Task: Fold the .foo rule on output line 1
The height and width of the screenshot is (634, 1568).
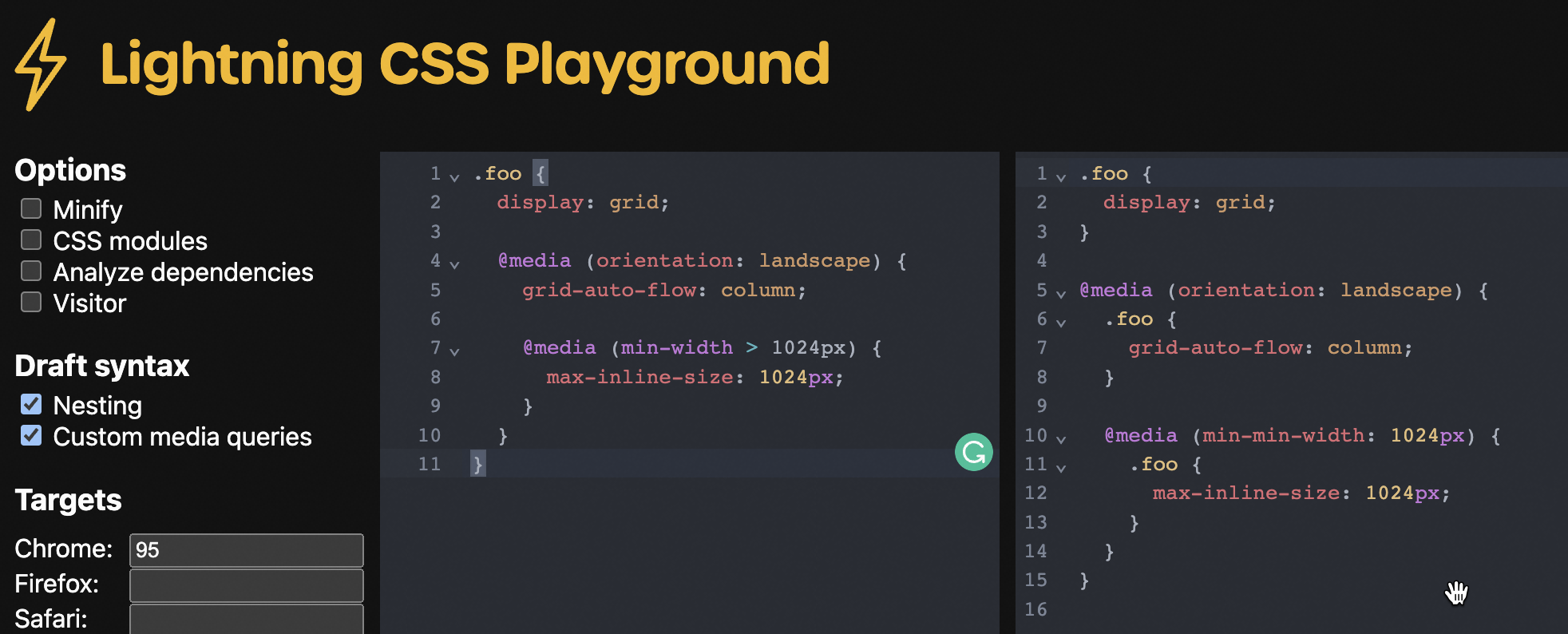Action: 1061,176
